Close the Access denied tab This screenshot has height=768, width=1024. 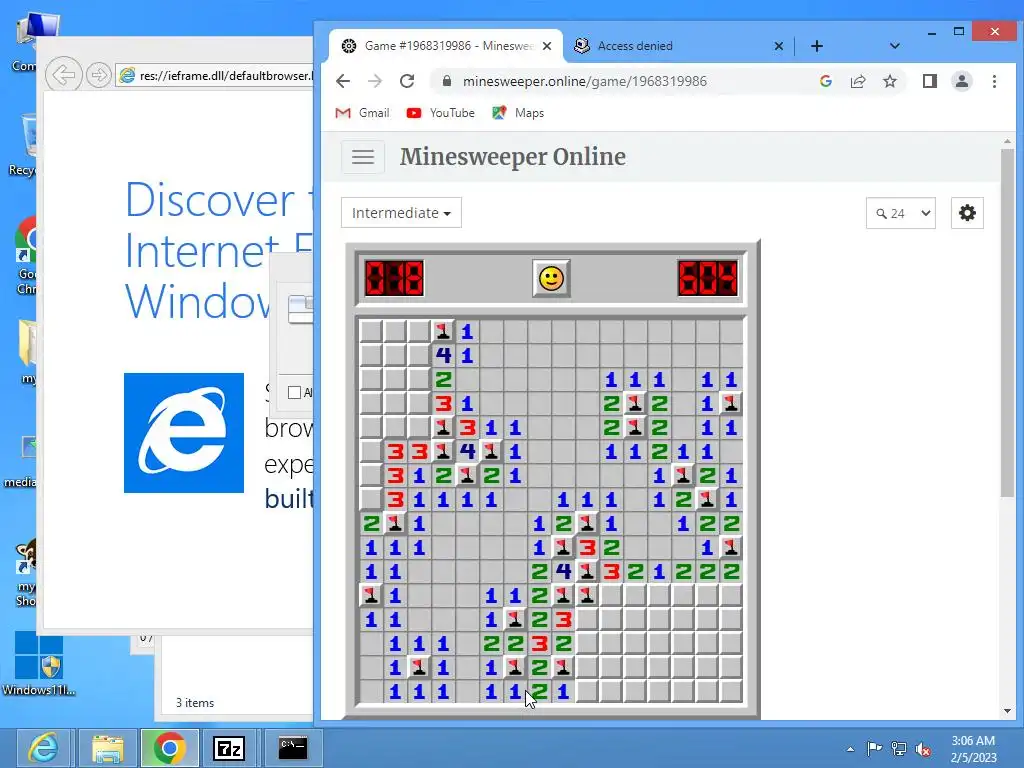point(778,46)
